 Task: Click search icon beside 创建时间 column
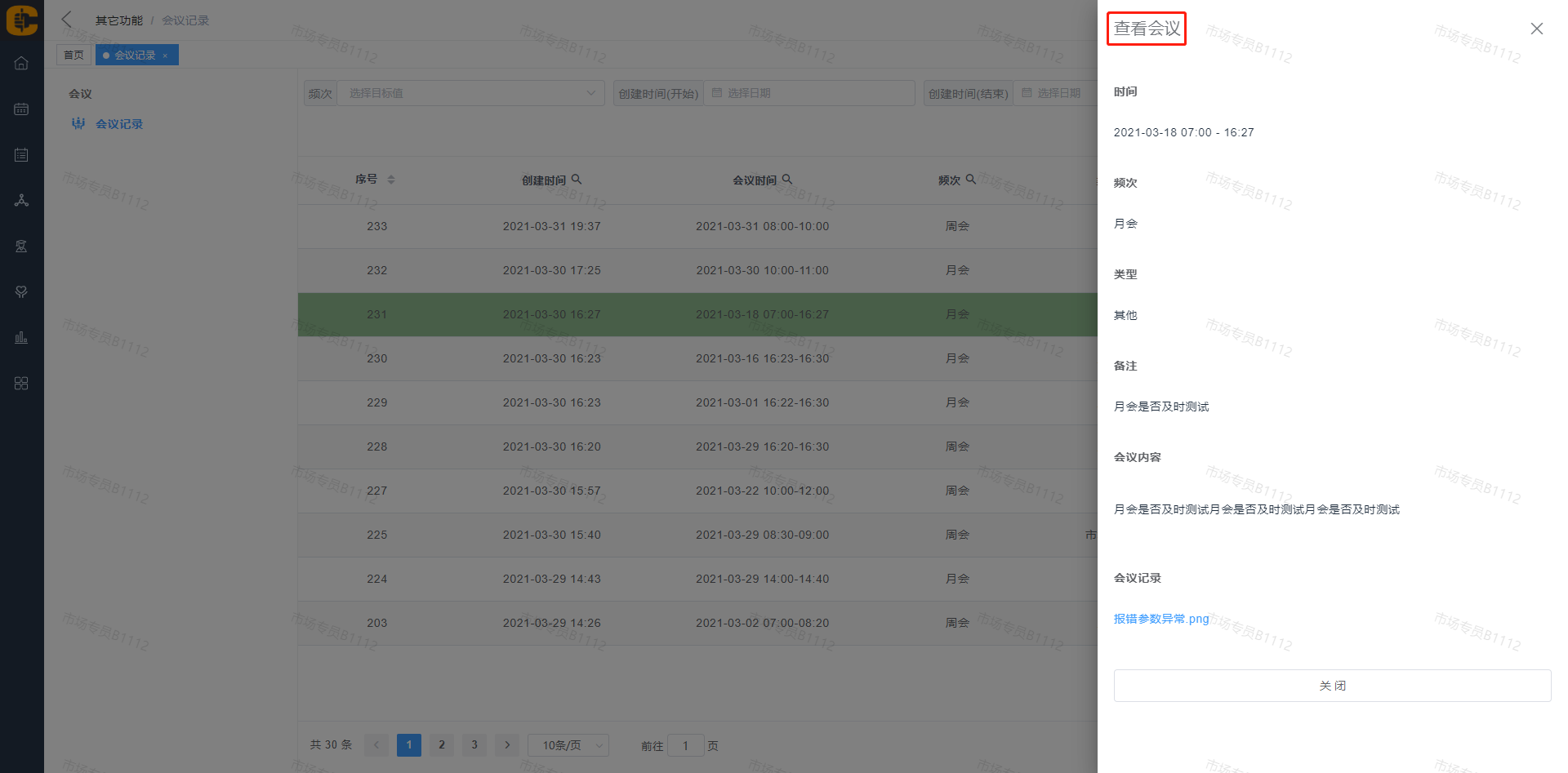coord(577,180)
